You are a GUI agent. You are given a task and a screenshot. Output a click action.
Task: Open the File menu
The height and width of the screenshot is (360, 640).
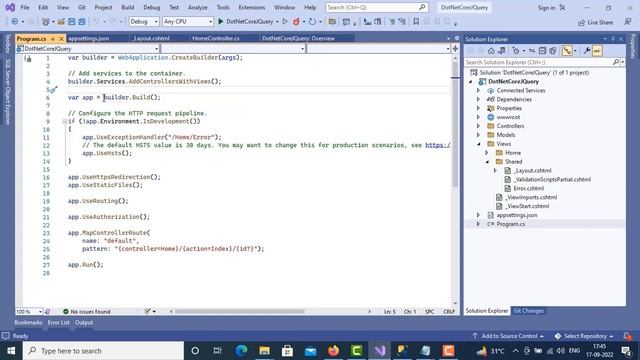point(24,7)
